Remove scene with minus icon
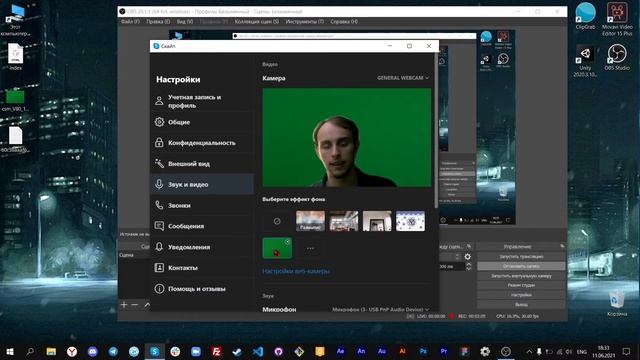Viewport: 640px width, 360px height. [x=135, y=304]
